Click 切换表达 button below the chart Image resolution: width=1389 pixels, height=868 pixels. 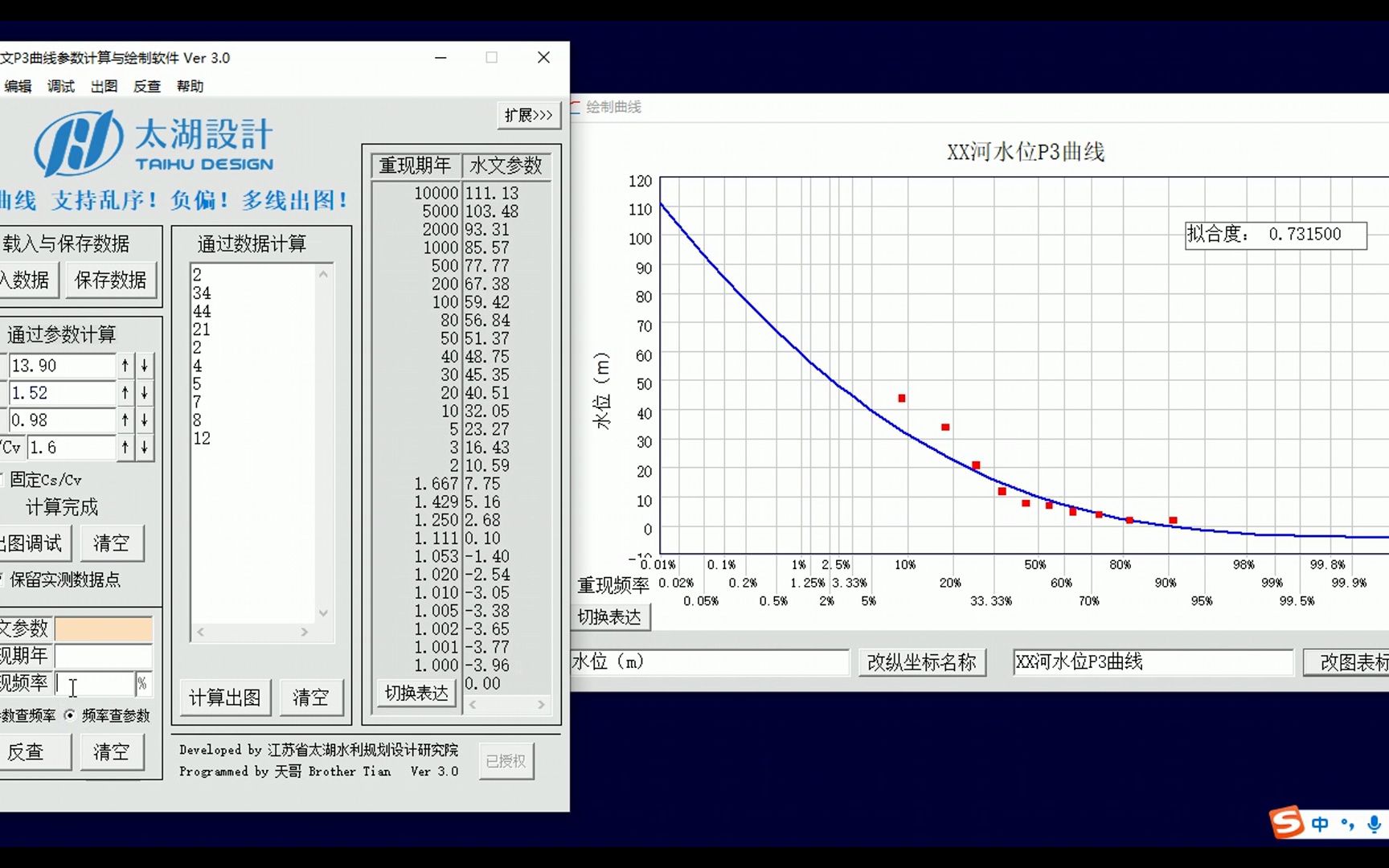click(x=610, y=617)
